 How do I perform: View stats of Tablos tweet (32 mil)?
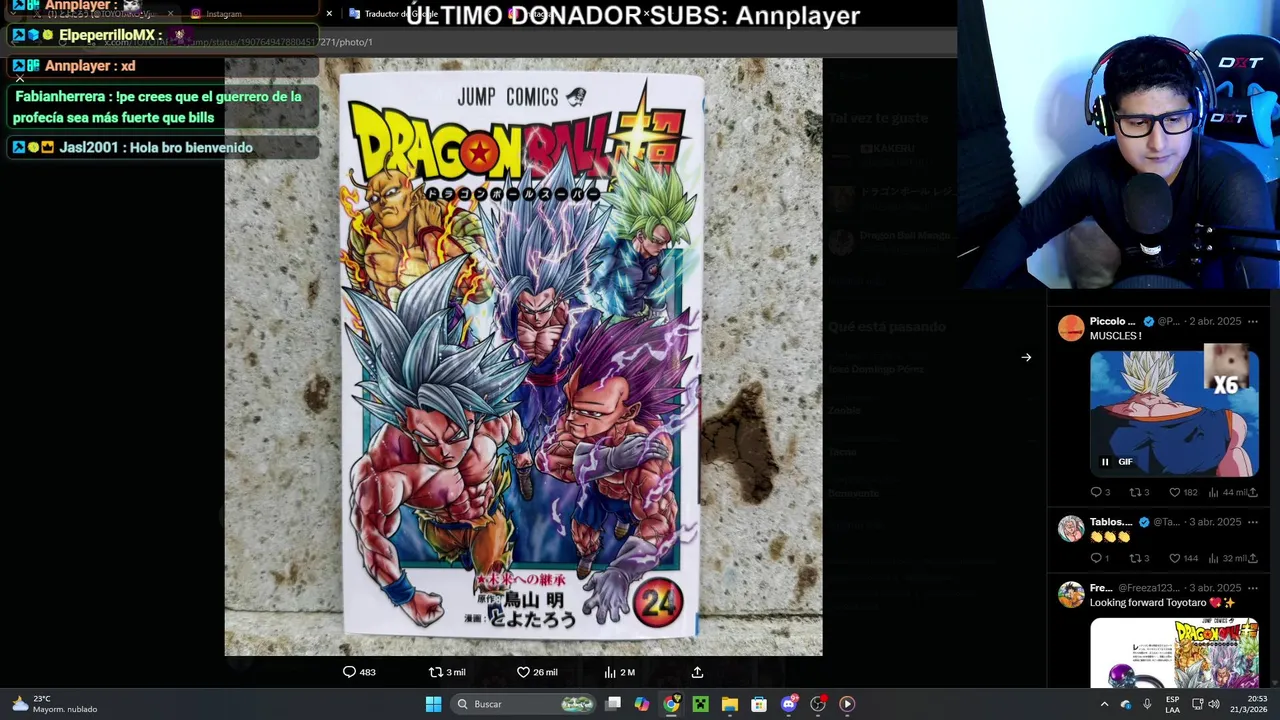1228,558
